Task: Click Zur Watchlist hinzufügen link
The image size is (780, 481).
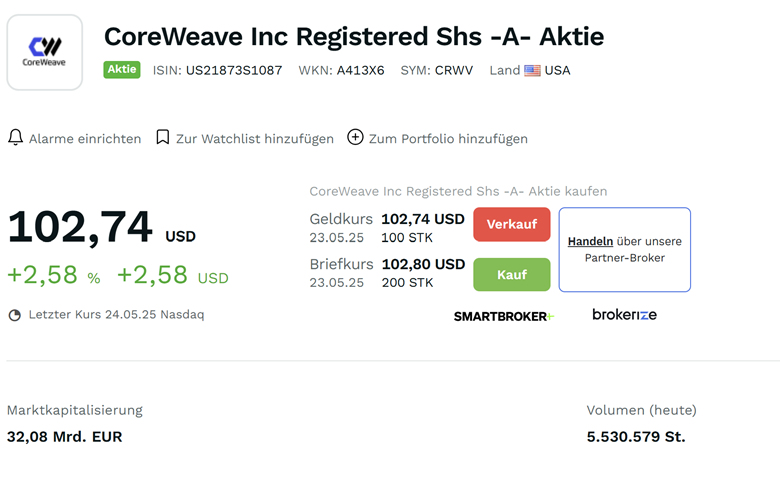Action: point(255,139)
